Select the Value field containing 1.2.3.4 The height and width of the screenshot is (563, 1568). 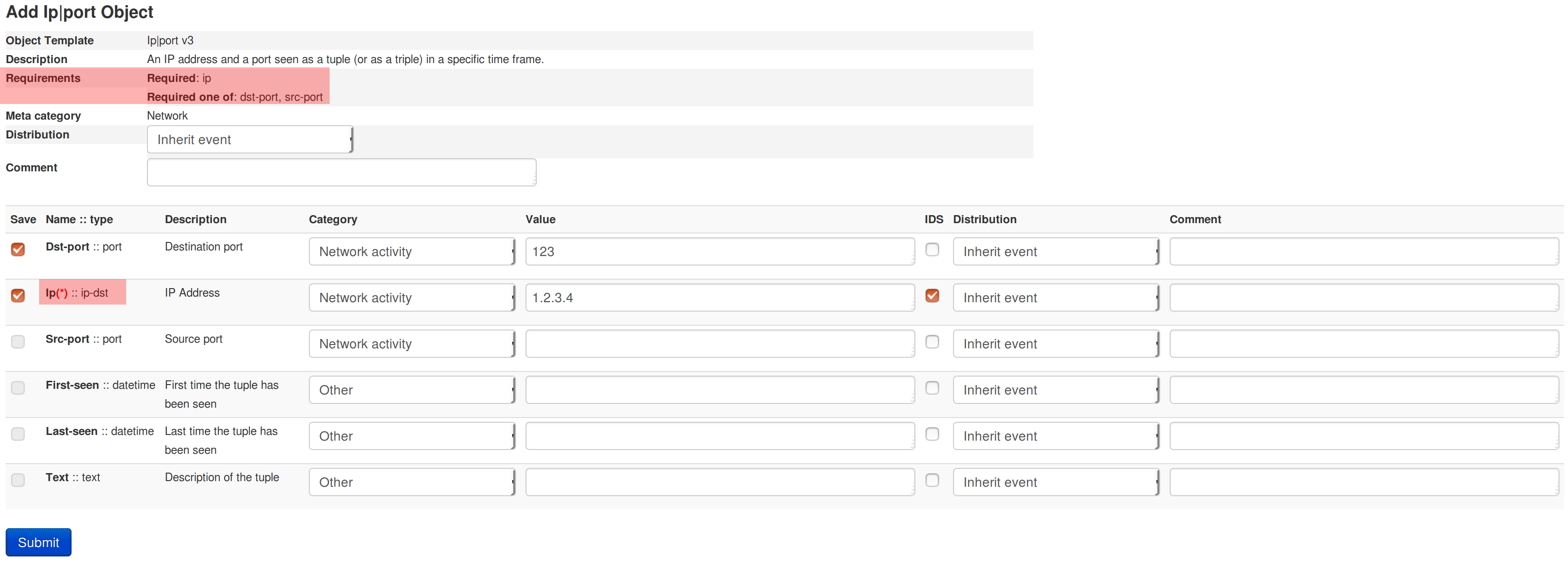click(719, 297)
